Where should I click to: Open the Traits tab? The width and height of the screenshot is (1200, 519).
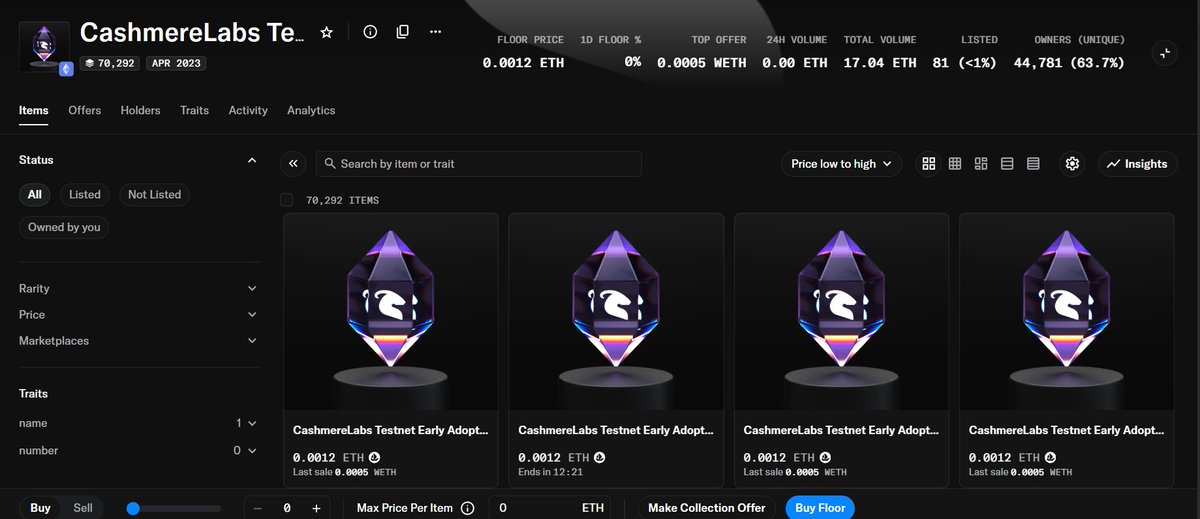(195, 110)
